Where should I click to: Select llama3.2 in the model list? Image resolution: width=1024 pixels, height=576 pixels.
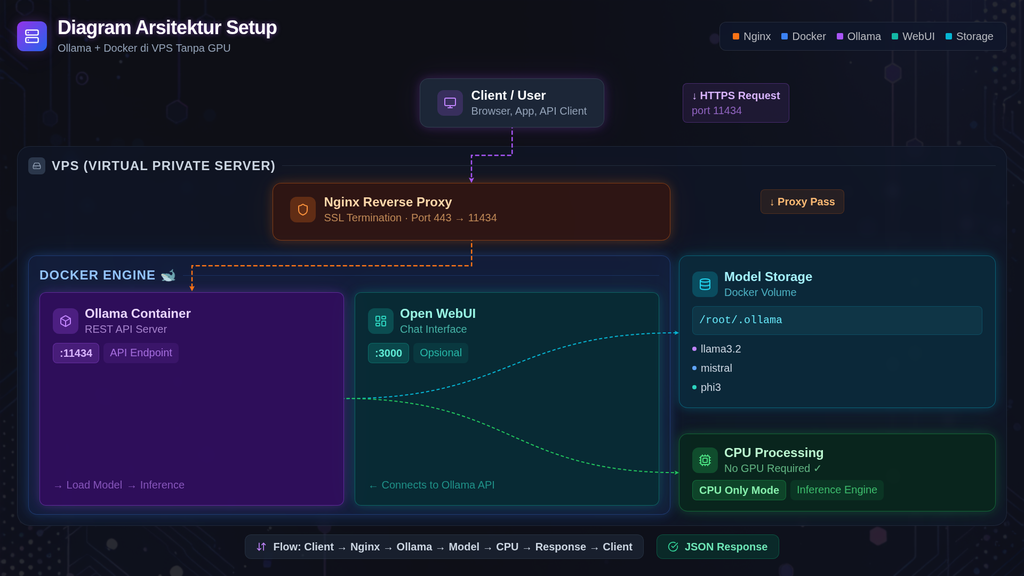(x=720, y=349)
